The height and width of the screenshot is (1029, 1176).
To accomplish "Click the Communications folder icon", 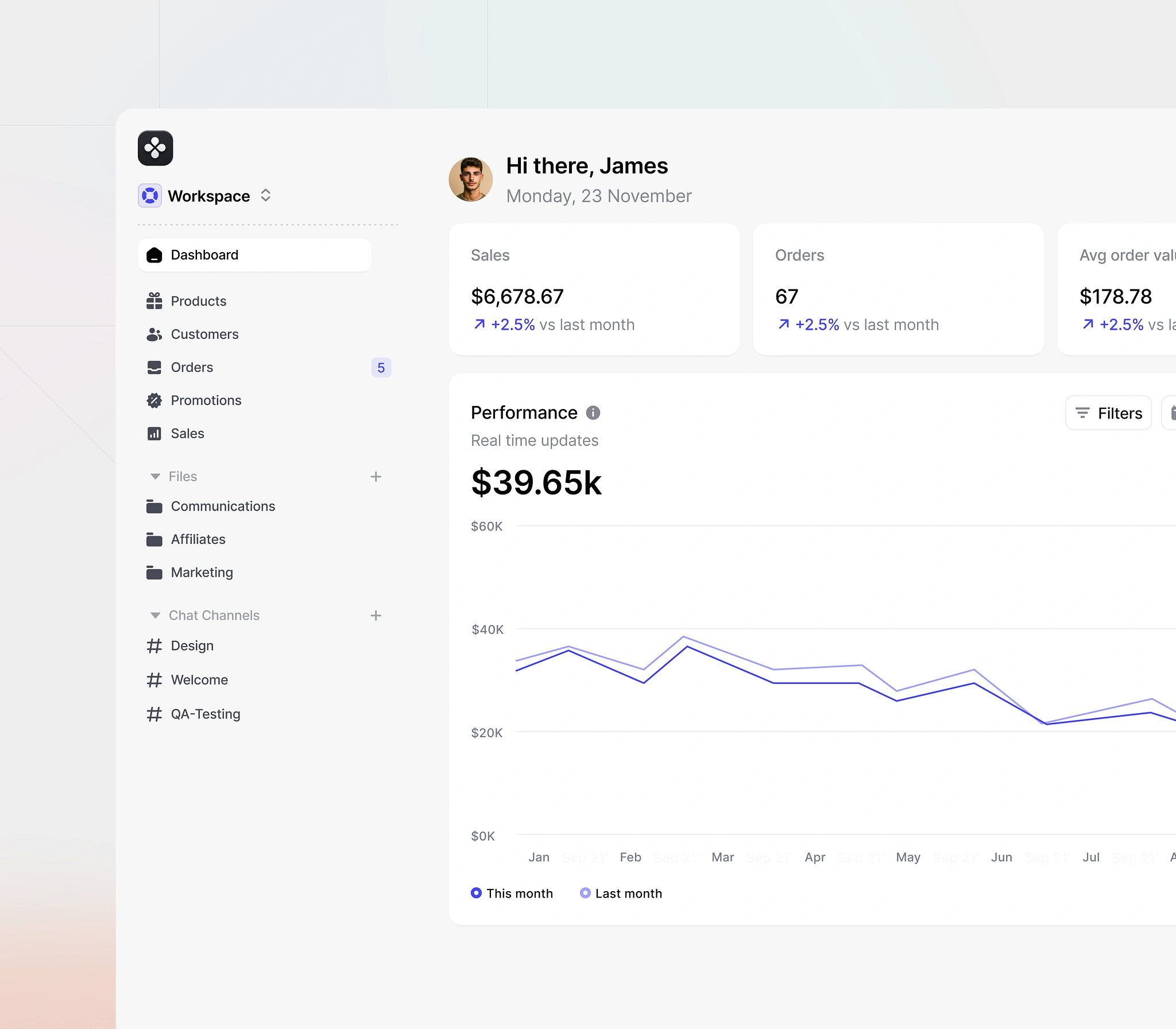I will click(154, 506).
